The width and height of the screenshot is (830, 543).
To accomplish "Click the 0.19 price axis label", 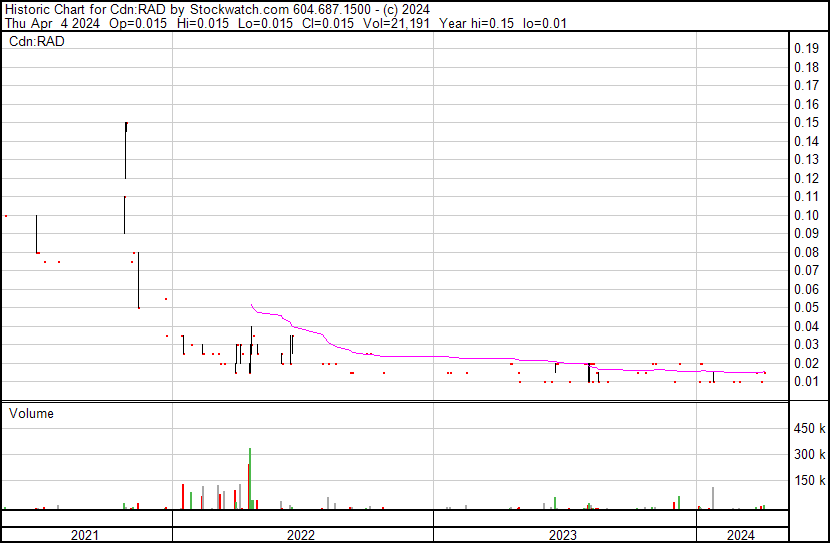I will [x=806, y=49].
